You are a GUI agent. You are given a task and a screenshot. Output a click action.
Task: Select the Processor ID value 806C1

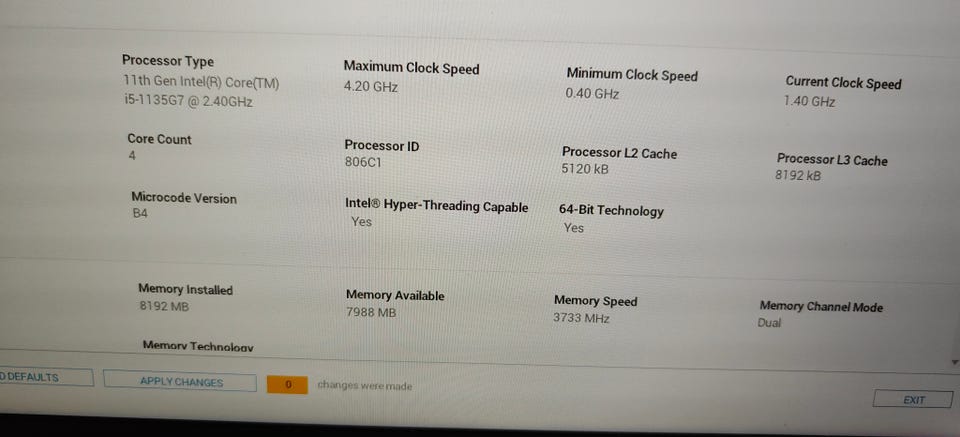tap(362, 162)
